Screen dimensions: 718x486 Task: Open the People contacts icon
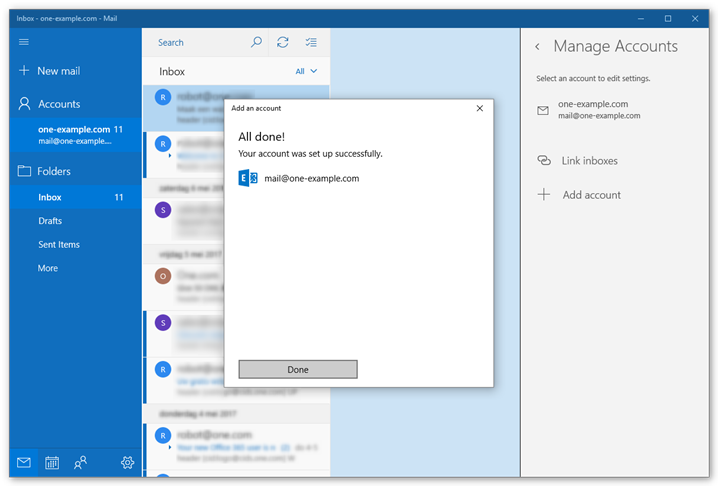click(x=80, y=462)
